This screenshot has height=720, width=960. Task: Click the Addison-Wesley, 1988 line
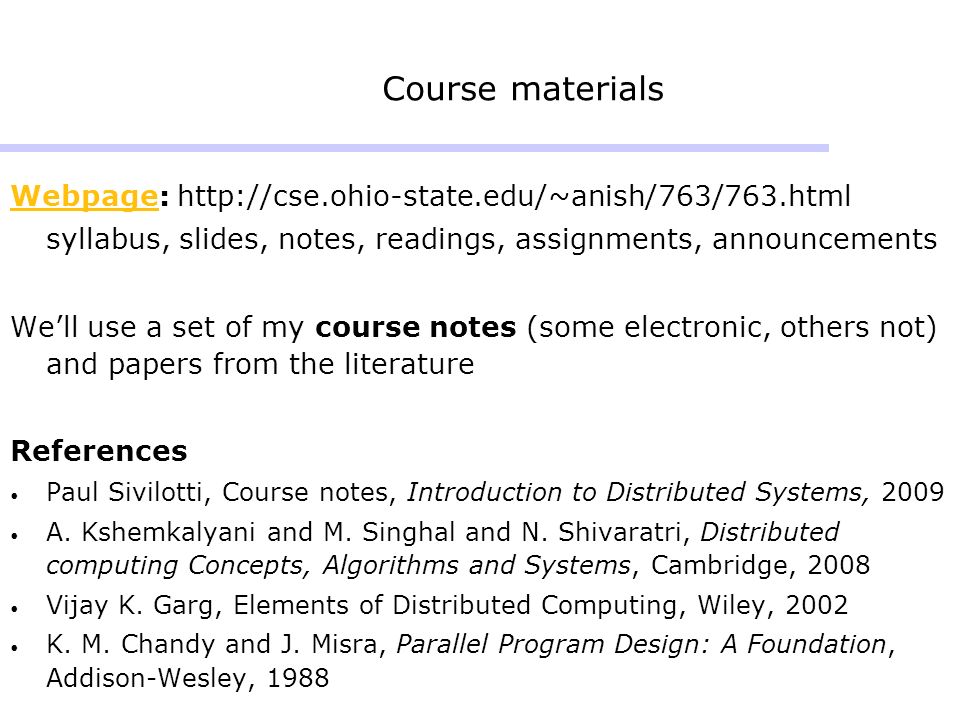188,678
